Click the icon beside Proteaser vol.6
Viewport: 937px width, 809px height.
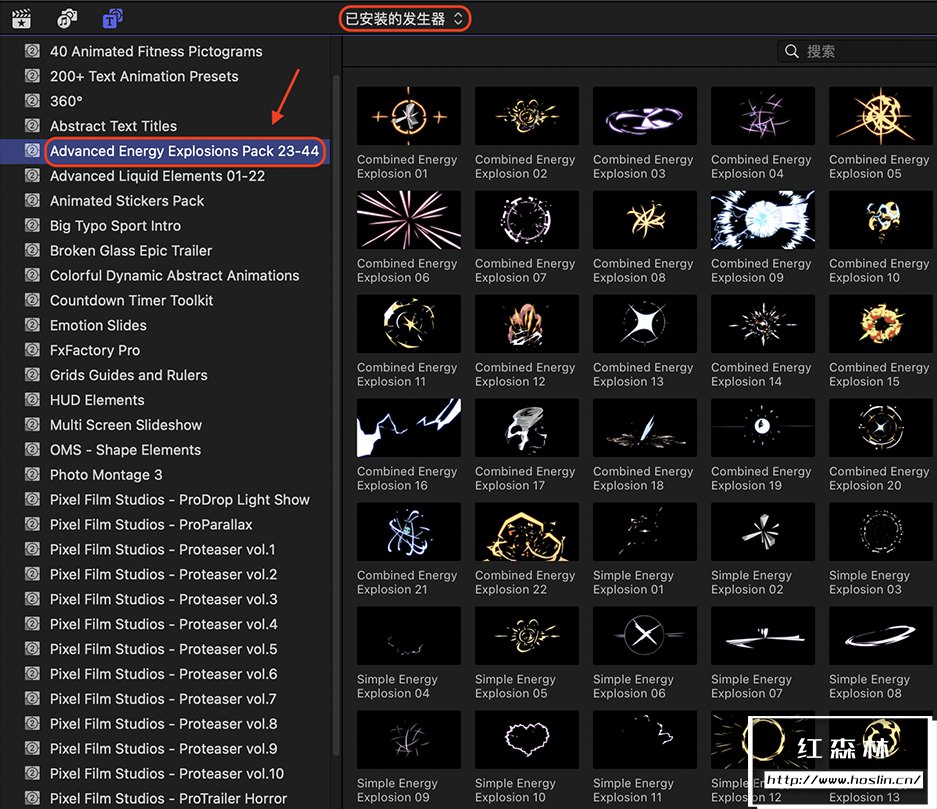pyautogui.click(x=32, y=673)
